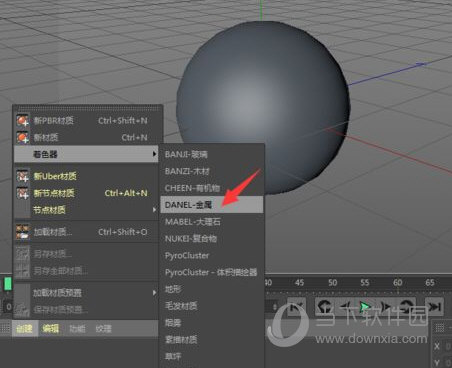Open the 创建 tab in material manager
Image resolution: width=452 pixels, height=368 pixels.
click(x=25, y=329)
